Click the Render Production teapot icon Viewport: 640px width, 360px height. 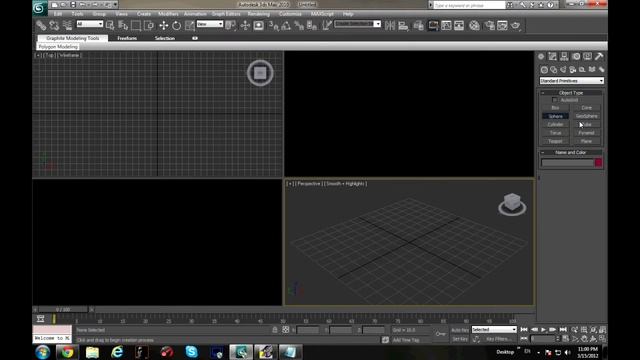coord(516,25)
